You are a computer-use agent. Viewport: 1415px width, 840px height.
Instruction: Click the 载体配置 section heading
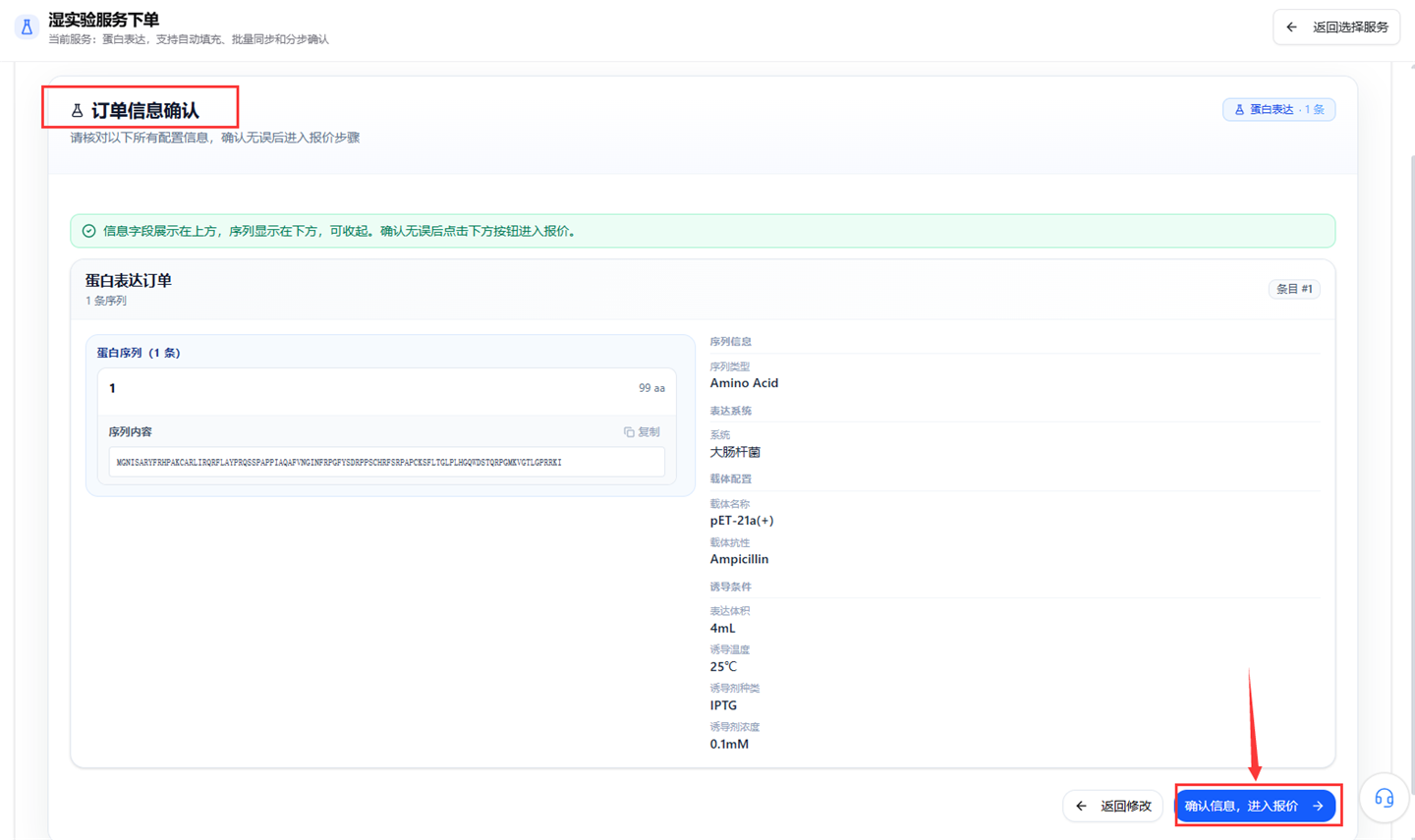coord(730,479)
